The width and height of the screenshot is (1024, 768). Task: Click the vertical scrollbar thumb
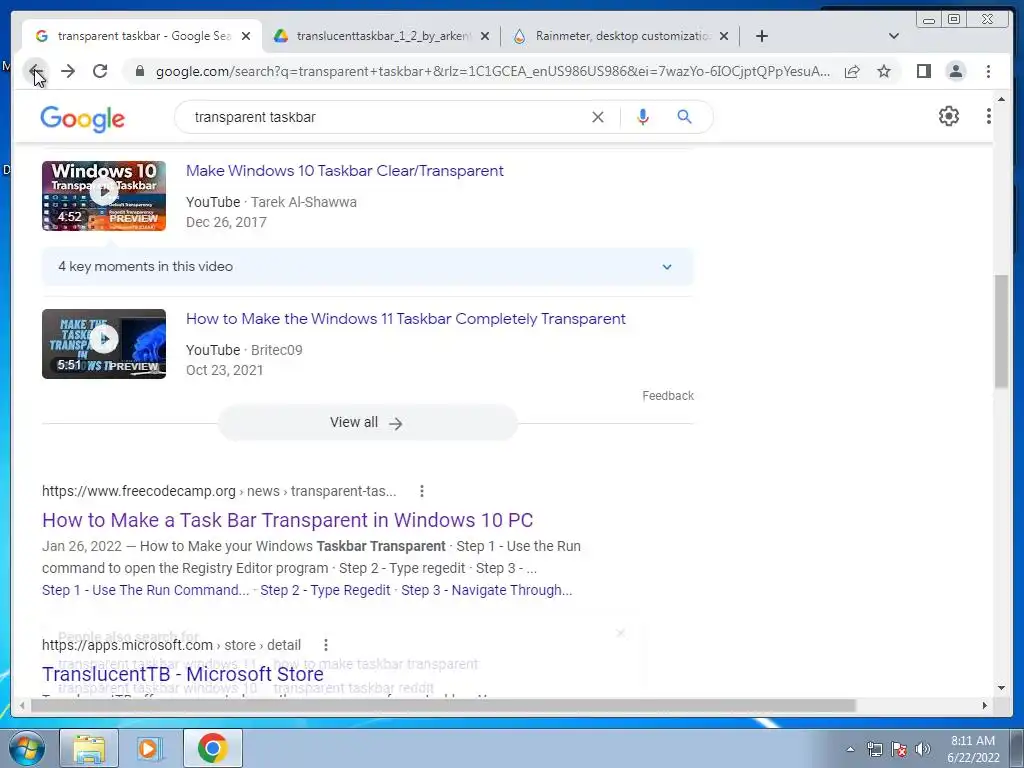coord(1001,332)
